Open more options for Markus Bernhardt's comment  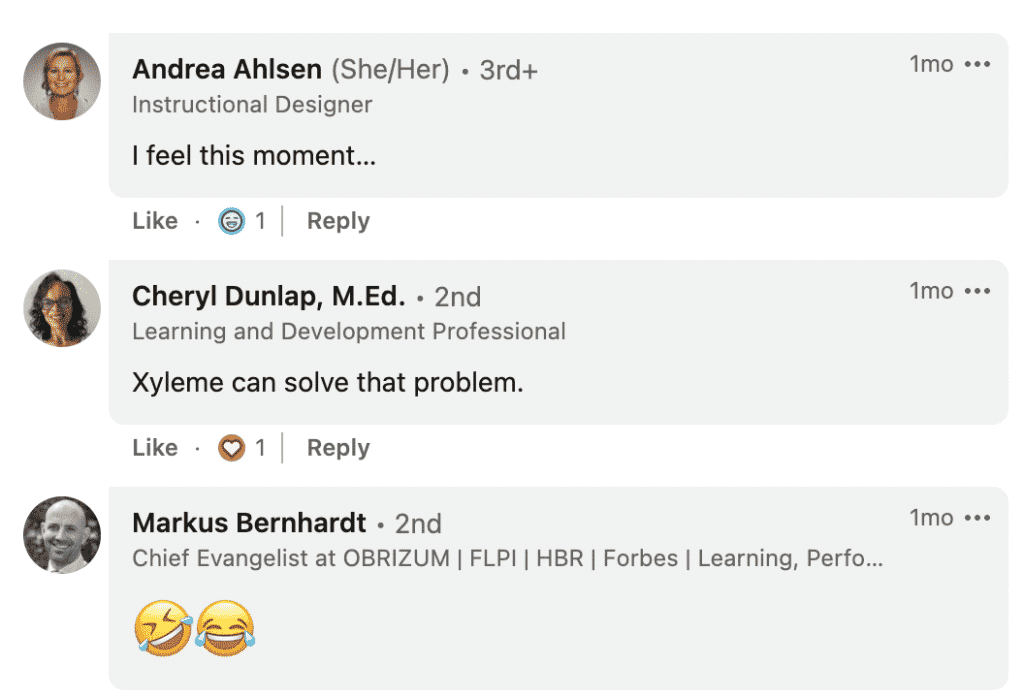[976, 518]
